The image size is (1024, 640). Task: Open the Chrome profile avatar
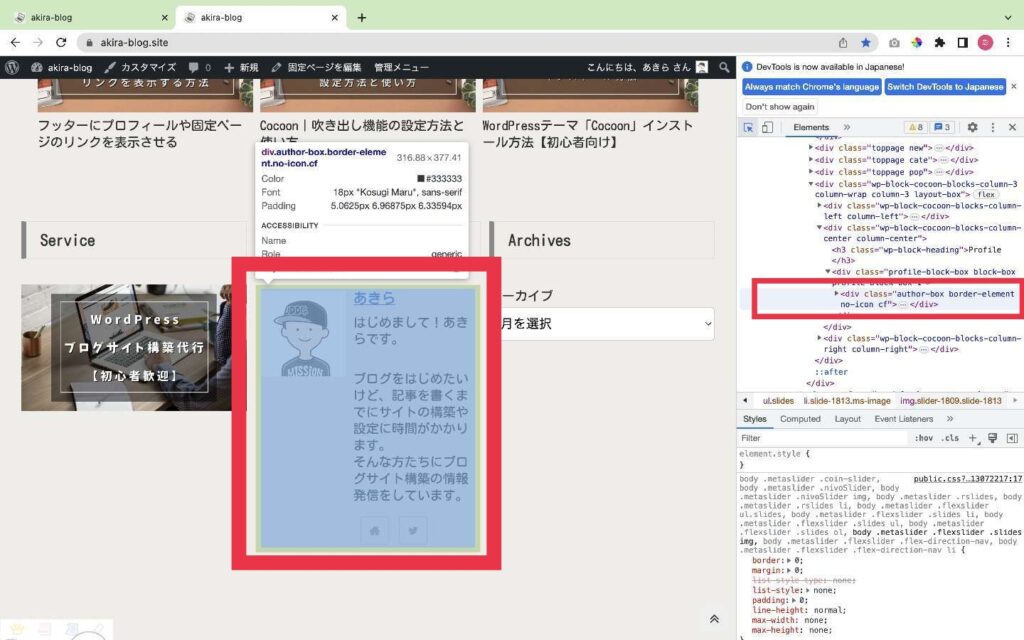(x=985, y=42)
